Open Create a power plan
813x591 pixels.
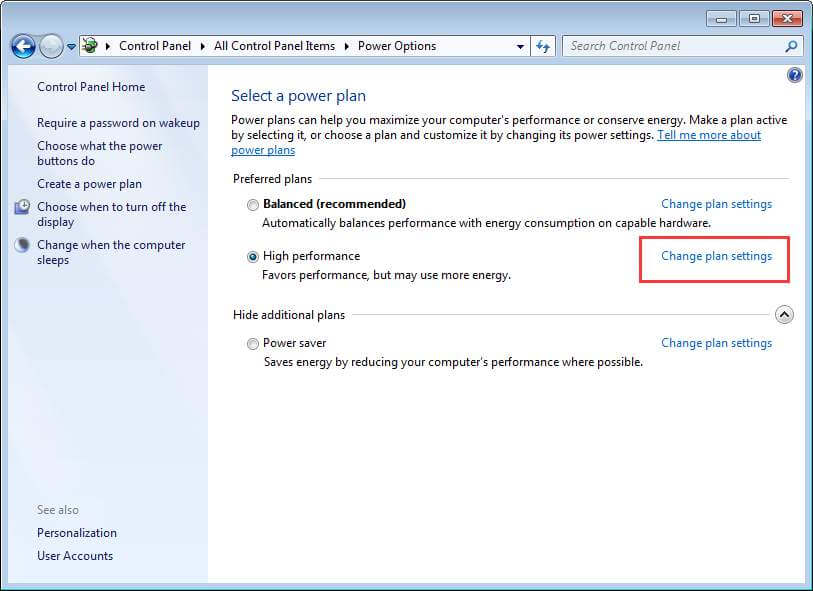click(89, 184)
